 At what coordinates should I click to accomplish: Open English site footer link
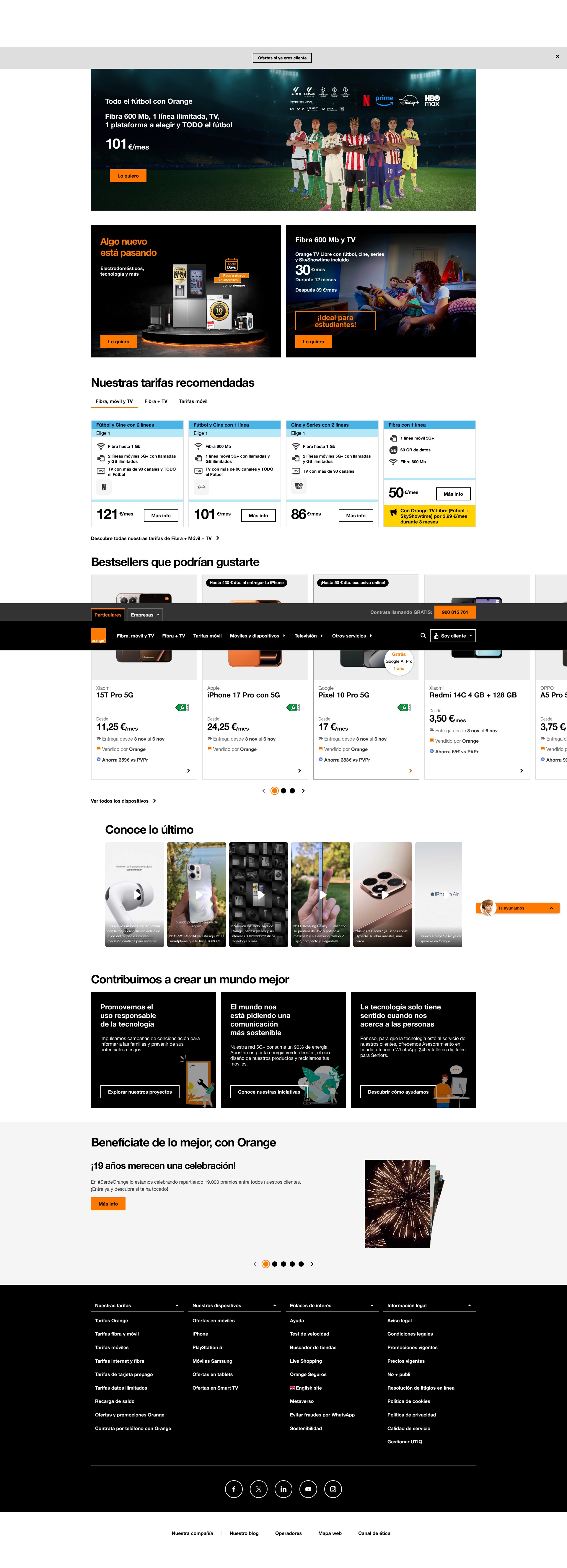point(306,1388)
